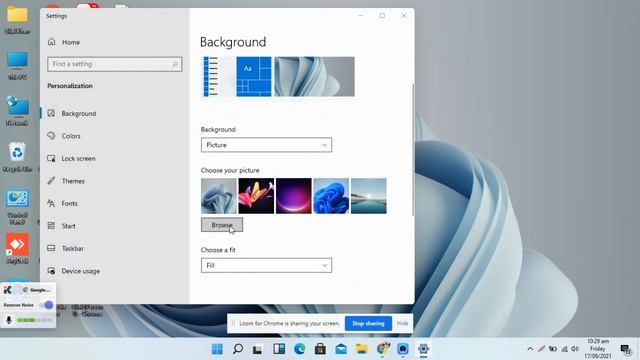Select the Background icon in sidebar
Viewport: 640px width, 360px height.
coord(51,113)
